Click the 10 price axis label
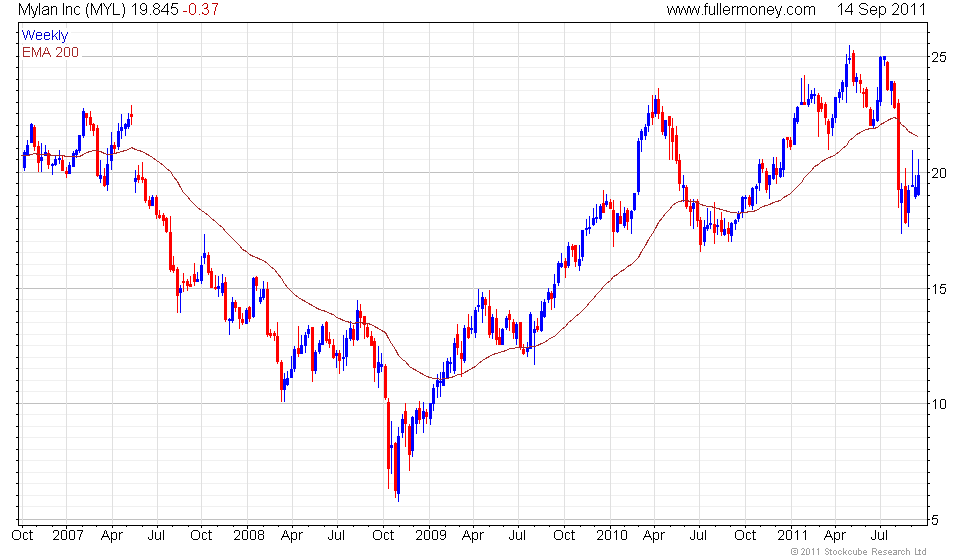The image size is (980, 560). tap(939, 404)
